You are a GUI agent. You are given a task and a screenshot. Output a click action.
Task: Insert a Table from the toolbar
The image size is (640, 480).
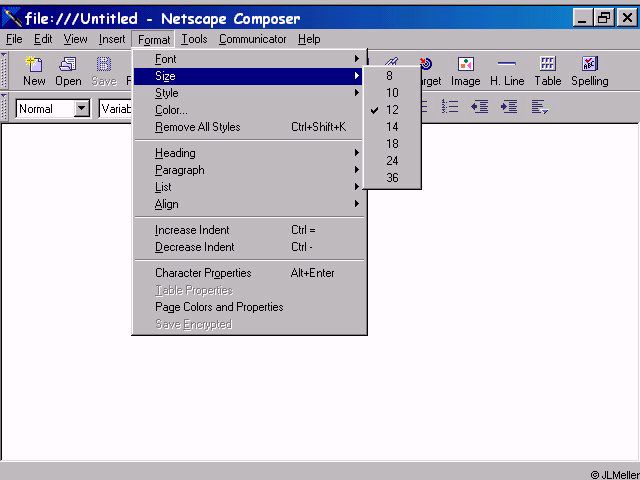pos(548,71)
